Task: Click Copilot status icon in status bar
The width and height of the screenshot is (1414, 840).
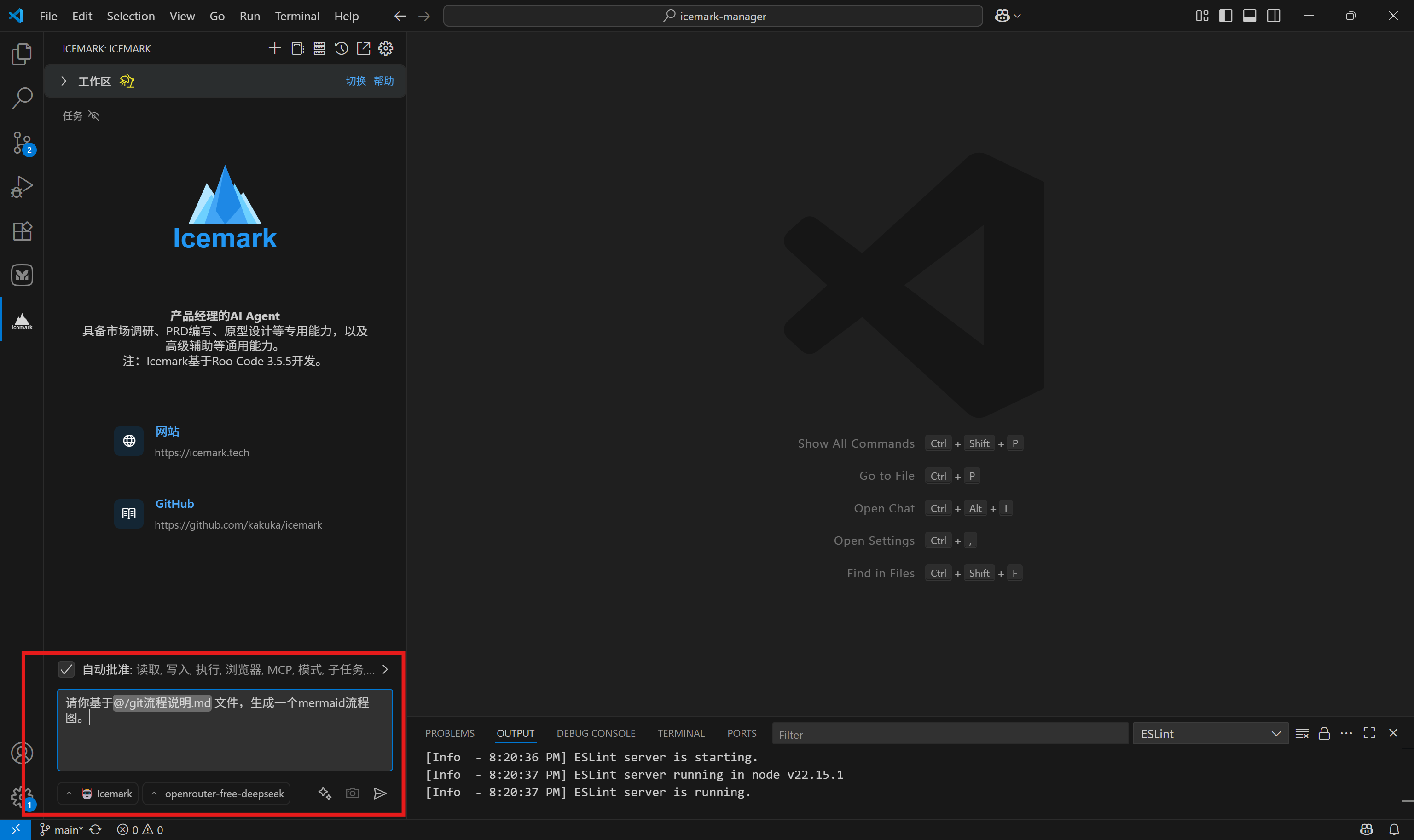Action: pos(1367,830)
